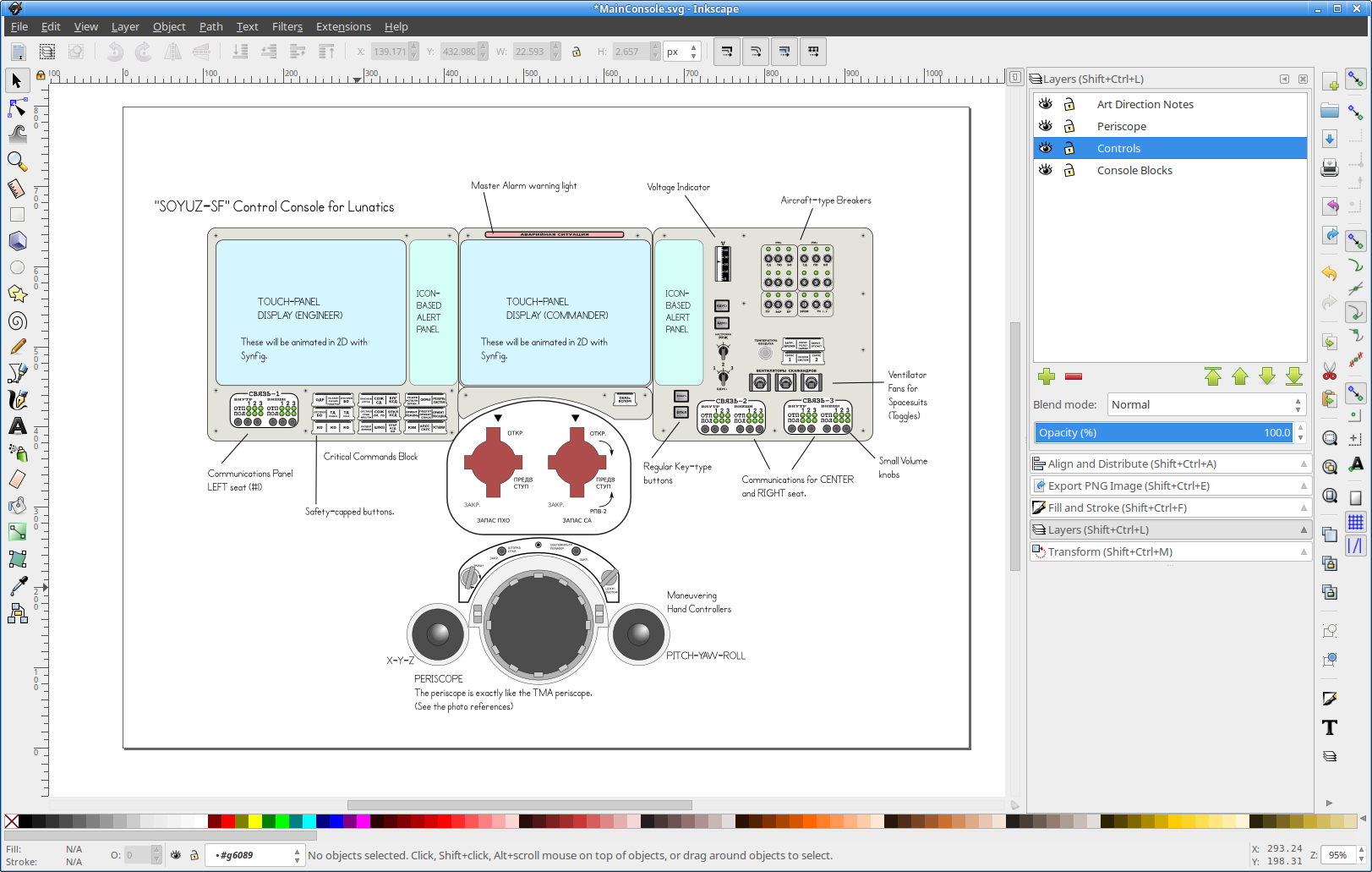
Task: Activate the Text tool
Action: [17, 426]
